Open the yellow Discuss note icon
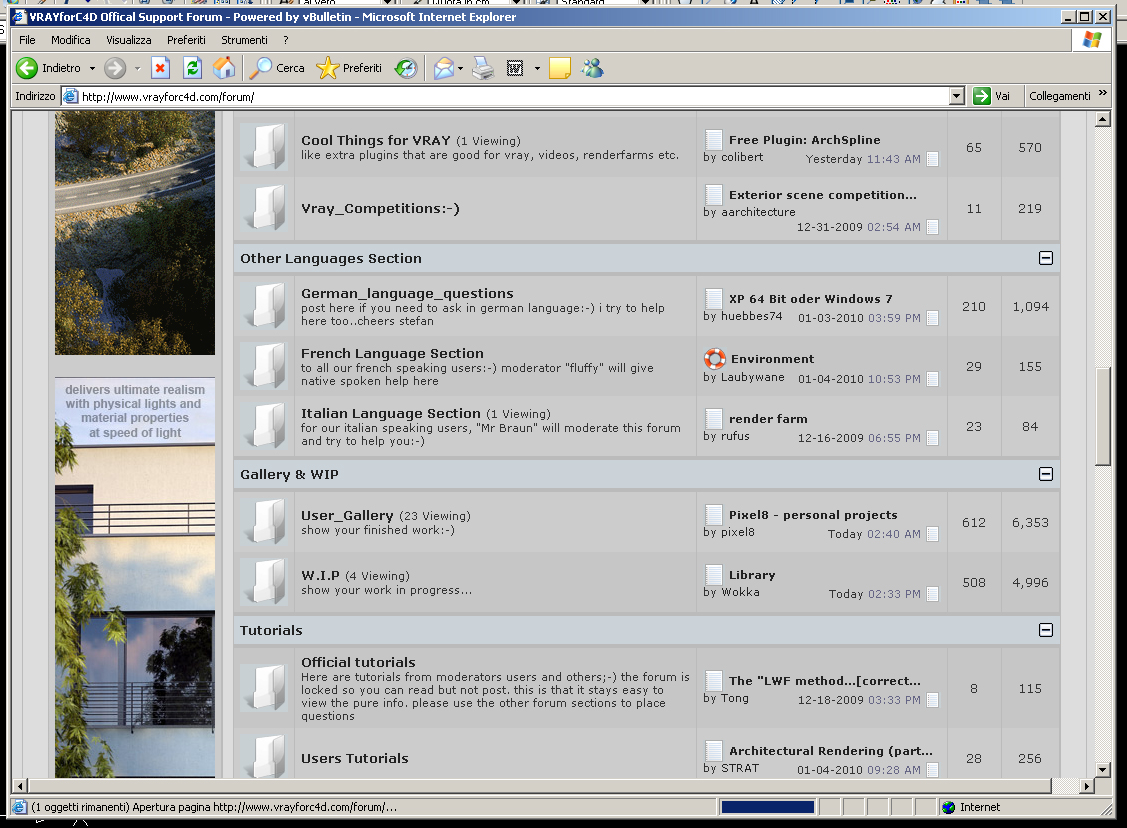The height and width of the screenshot is (828, 1127). click(x=559, y=68)
